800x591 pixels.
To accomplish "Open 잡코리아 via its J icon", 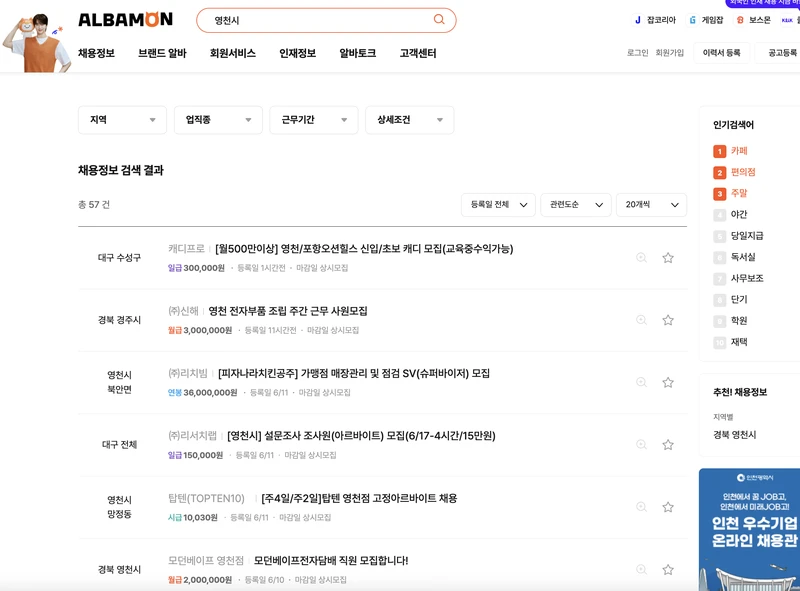I will coord(637,19).
